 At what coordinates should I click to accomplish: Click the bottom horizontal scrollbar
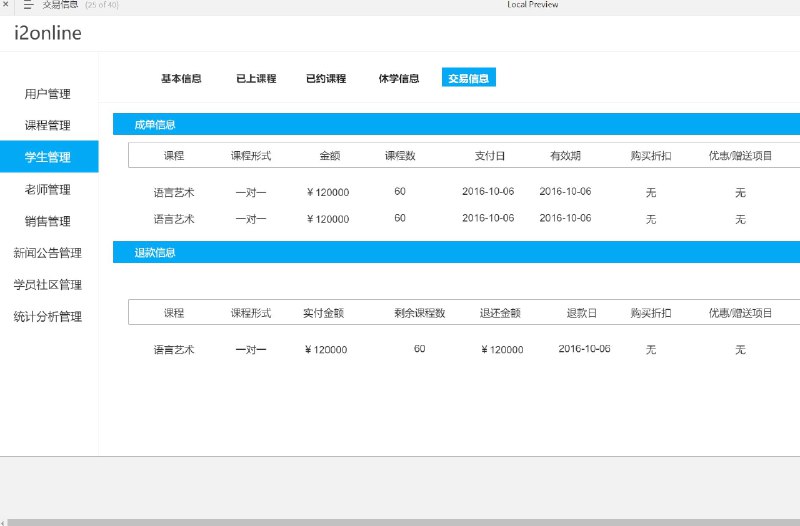pos(403,522)
